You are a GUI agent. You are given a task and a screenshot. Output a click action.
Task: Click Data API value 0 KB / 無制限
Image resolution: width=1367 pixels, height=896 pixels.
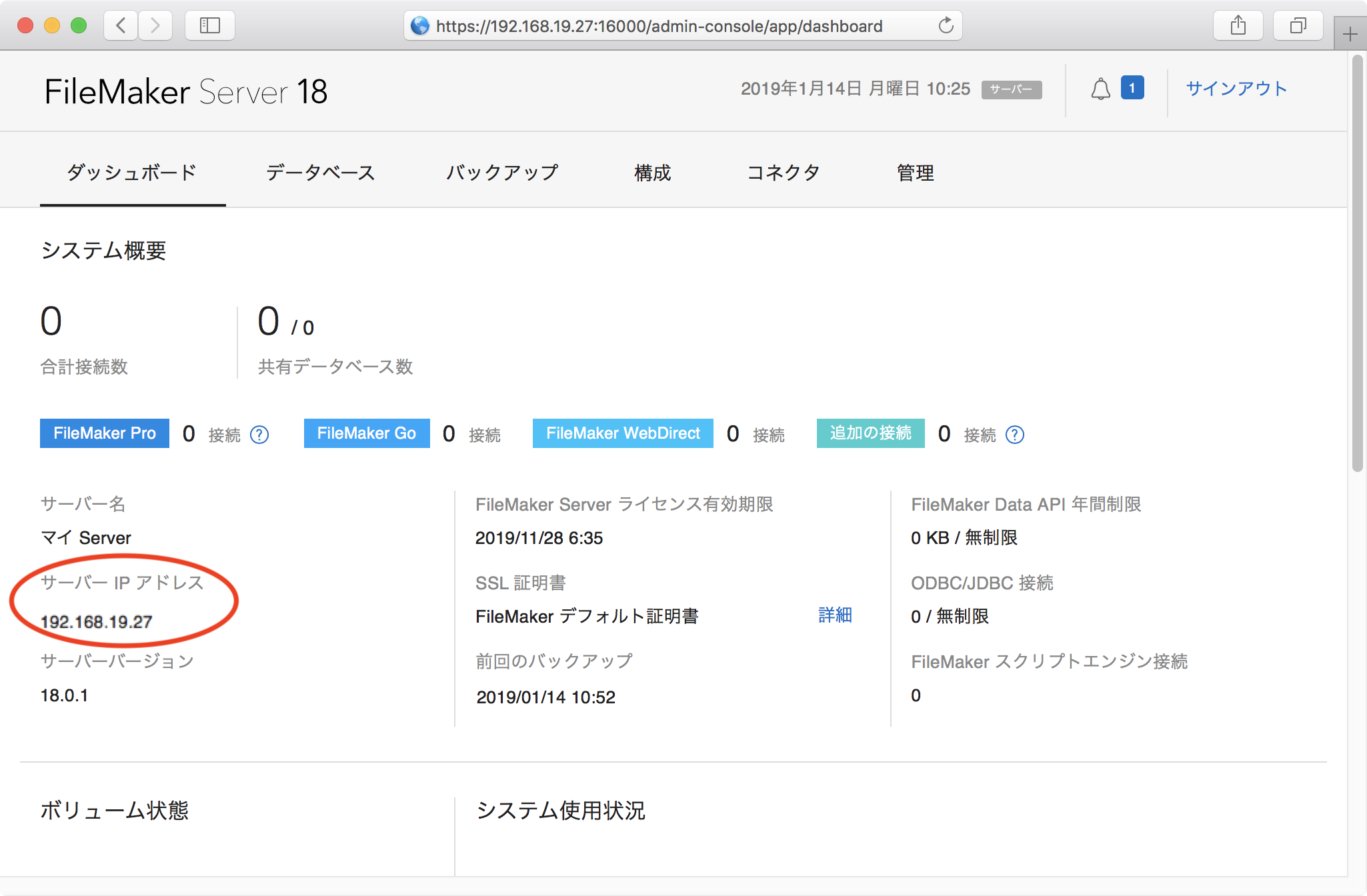(x=964, y=538)
